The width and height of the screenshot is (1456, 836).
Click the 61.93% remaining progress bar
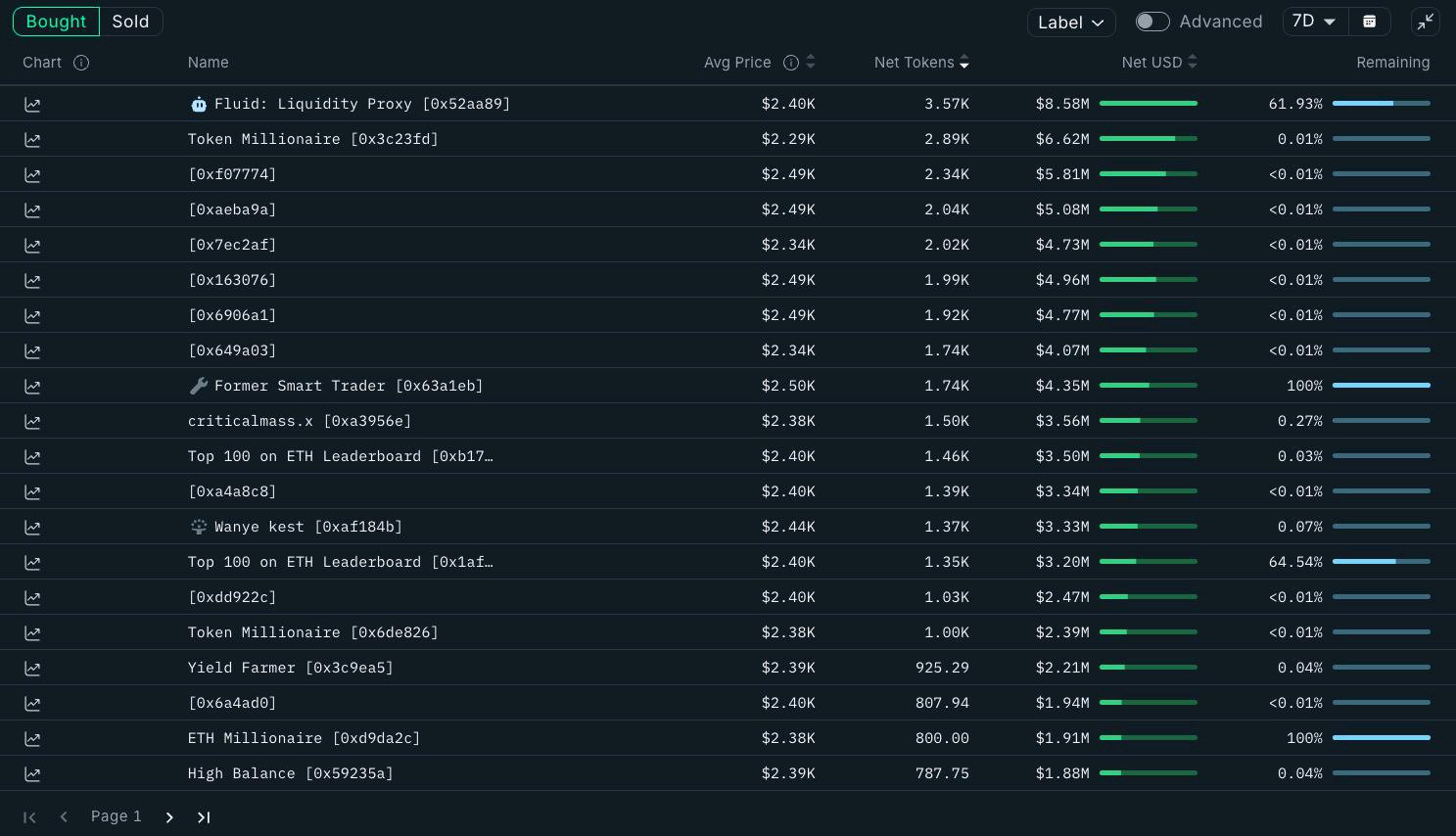pos(1382,104)
